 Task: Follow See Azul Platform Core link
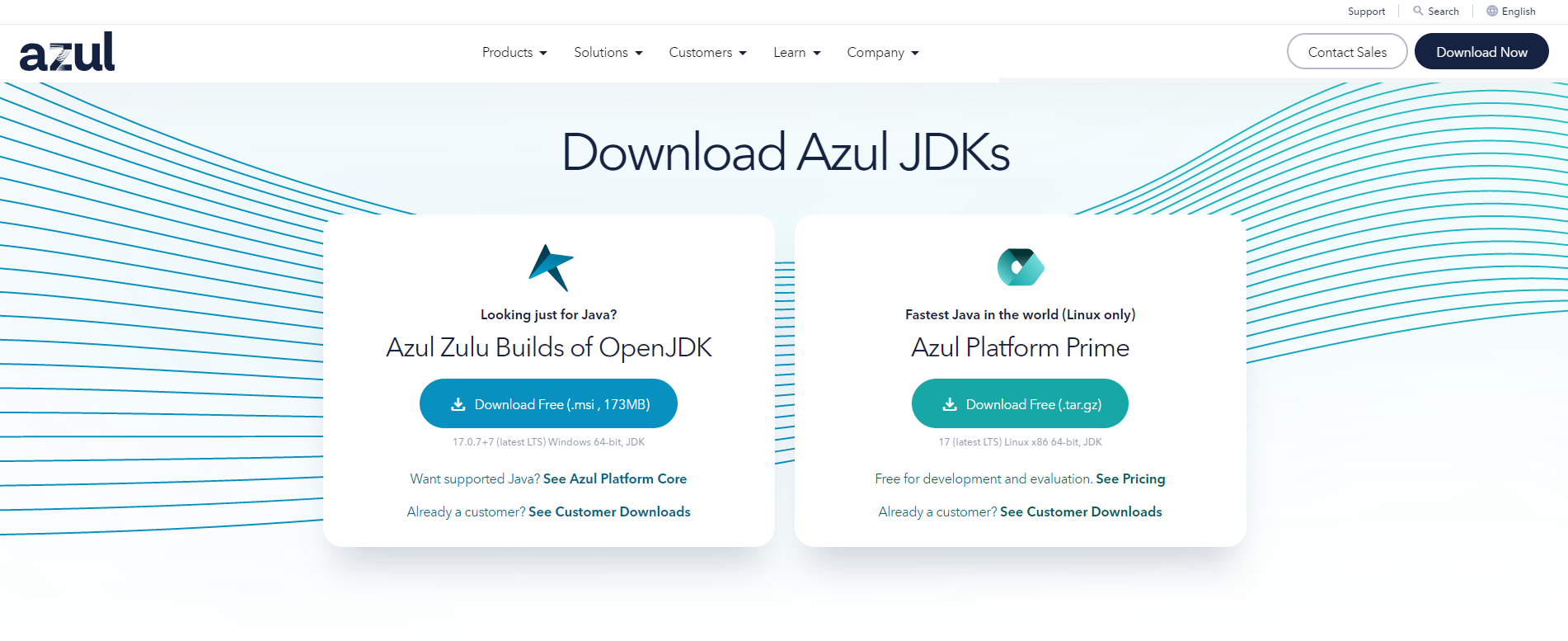point(615,478)
